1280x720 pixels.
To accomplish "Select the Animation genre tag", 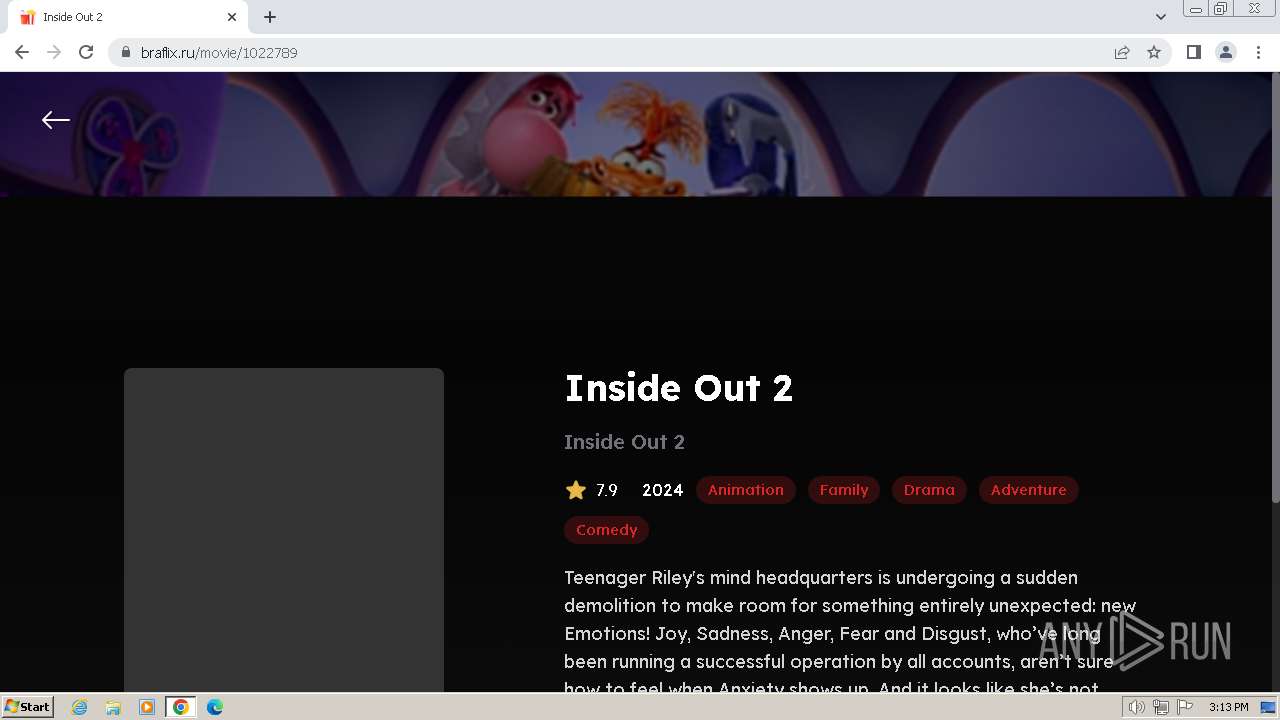I will coord(746,490).
